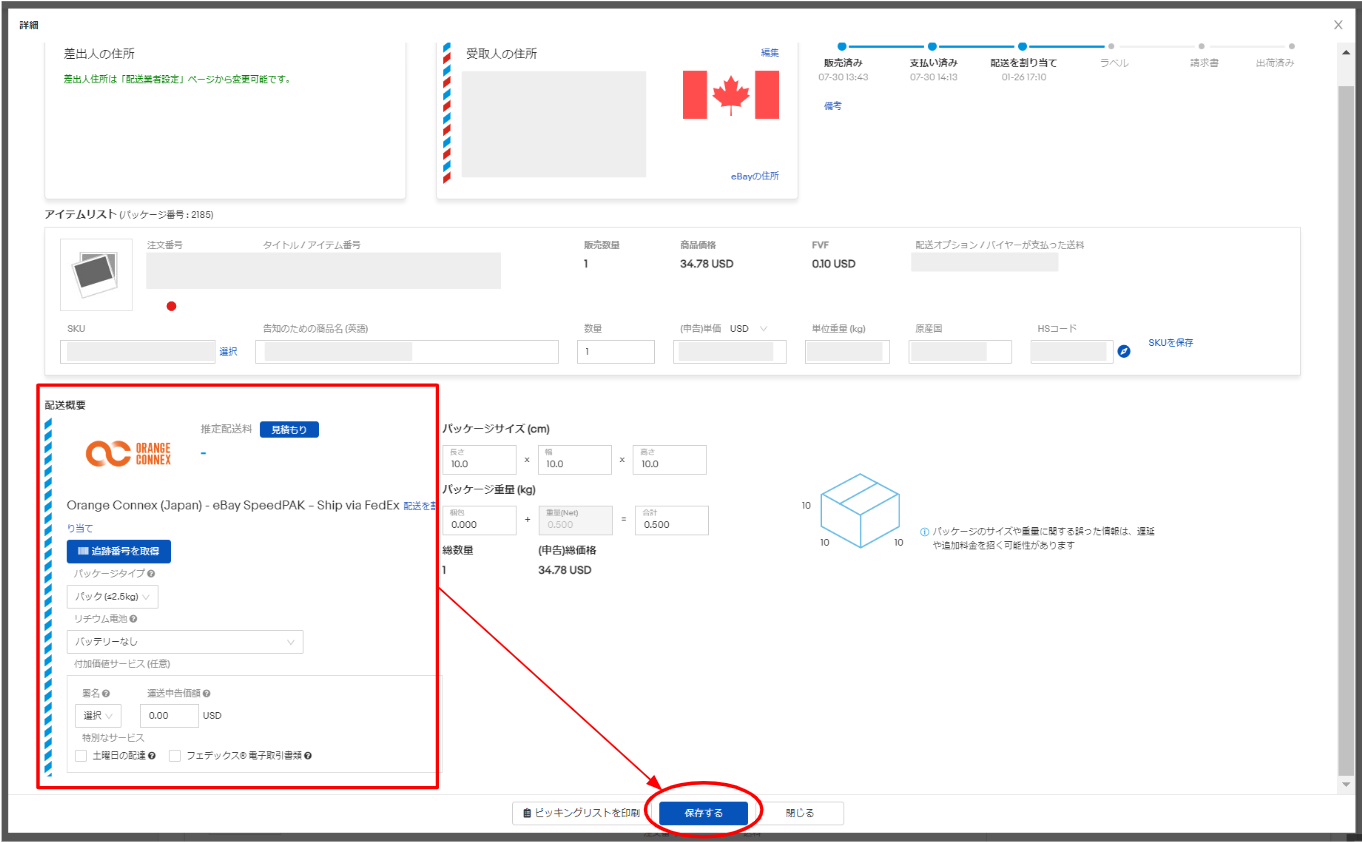Click the help icon beside 署名
This screenshot has width=1362, height=842.
(106, 693)
